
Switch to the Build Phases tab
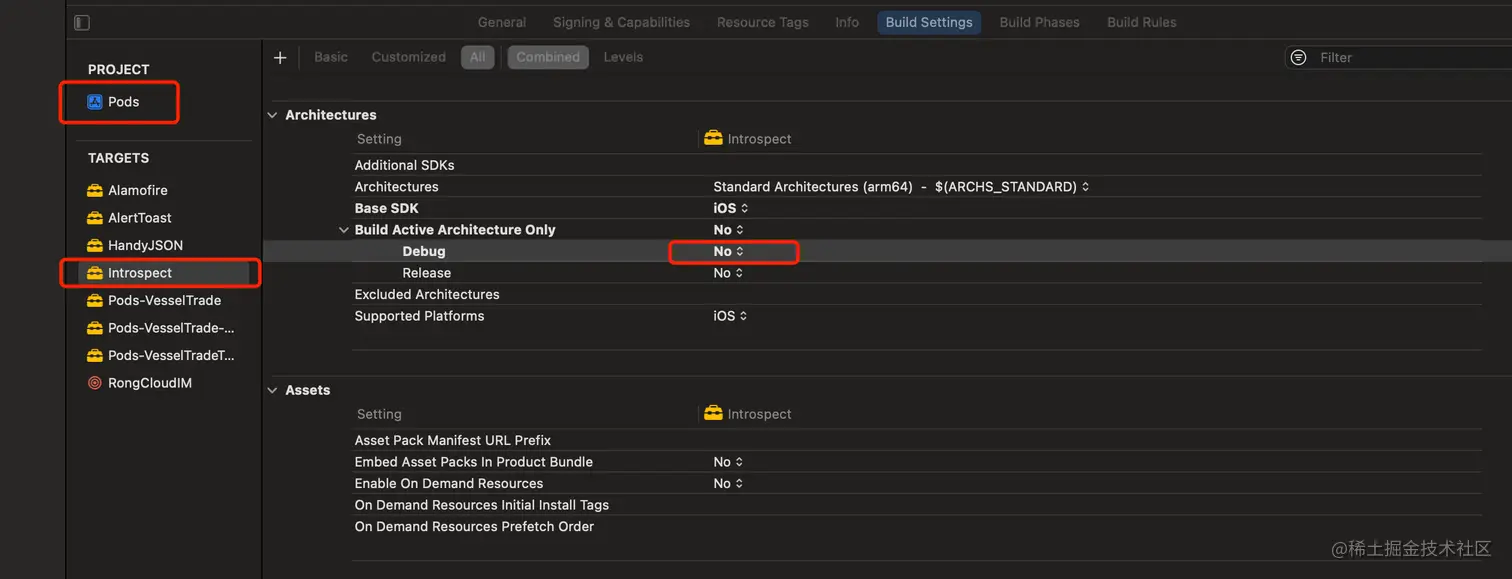pos(1039,22)
